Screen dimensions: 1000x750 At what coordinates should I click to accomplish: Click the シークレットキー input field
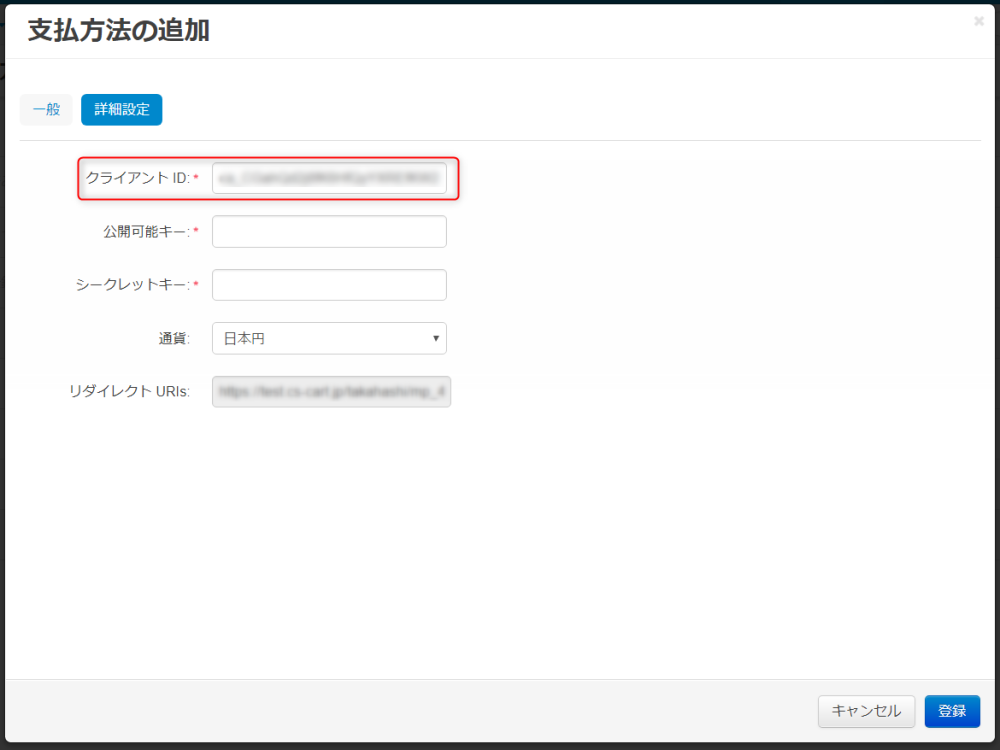329,285
